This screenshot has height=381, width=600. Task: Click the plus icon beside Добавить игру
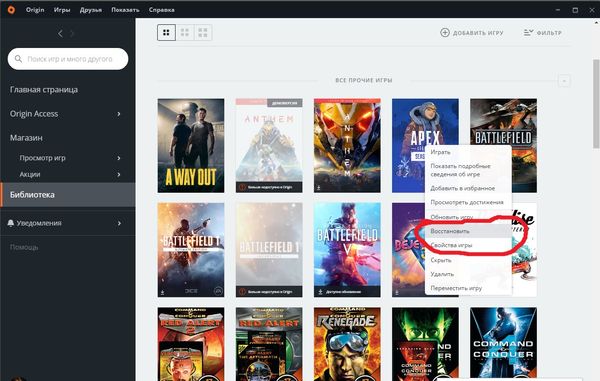(x=445, y=33)
